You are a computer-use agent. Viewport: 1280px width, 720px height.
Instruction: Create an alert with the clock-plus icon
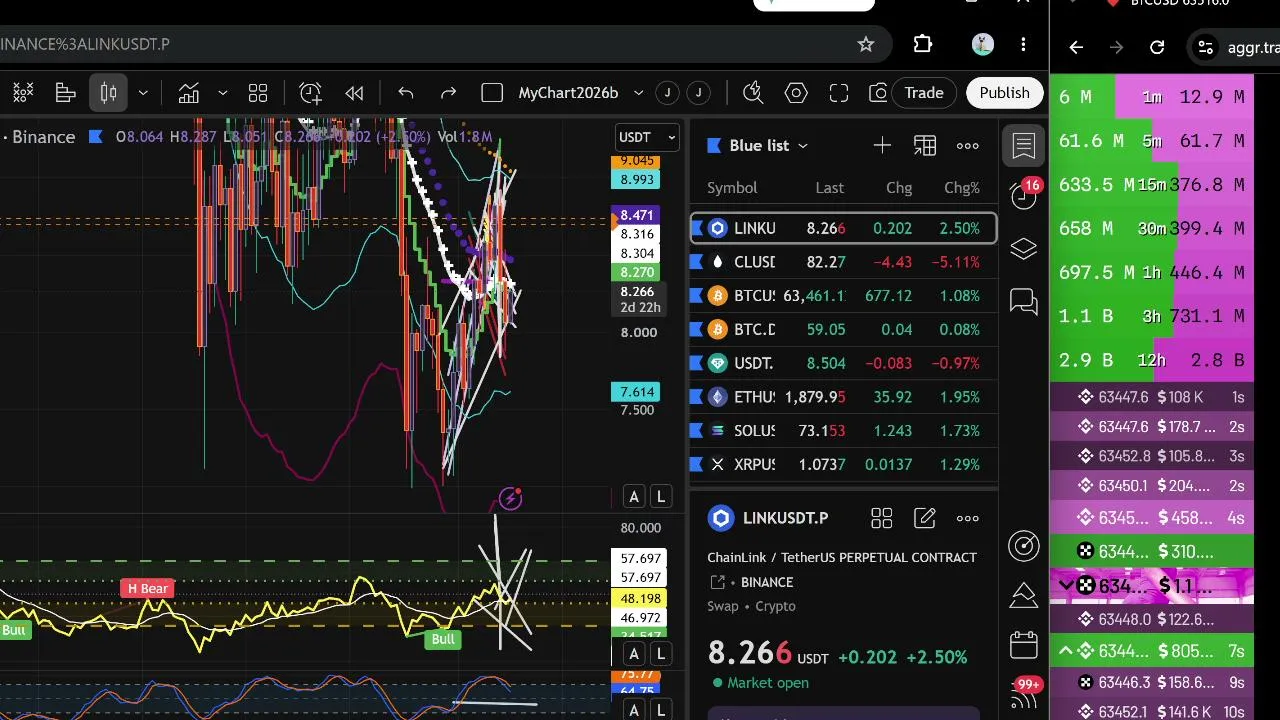point(311,93)
